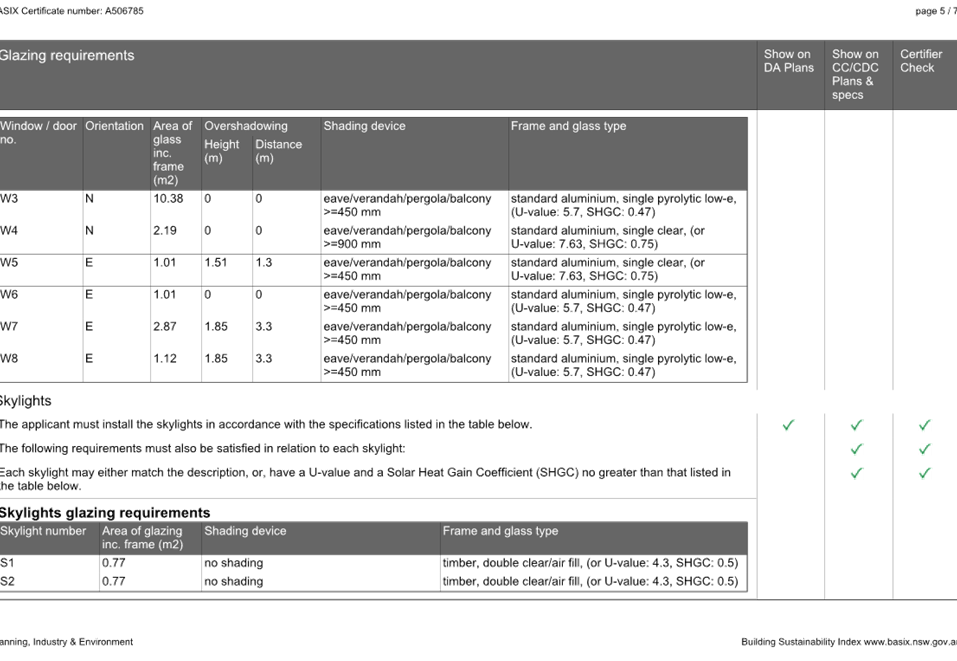Click 'no shading' in the S2 row
This screenshot has width=957, height=661.
pos(234,581)
